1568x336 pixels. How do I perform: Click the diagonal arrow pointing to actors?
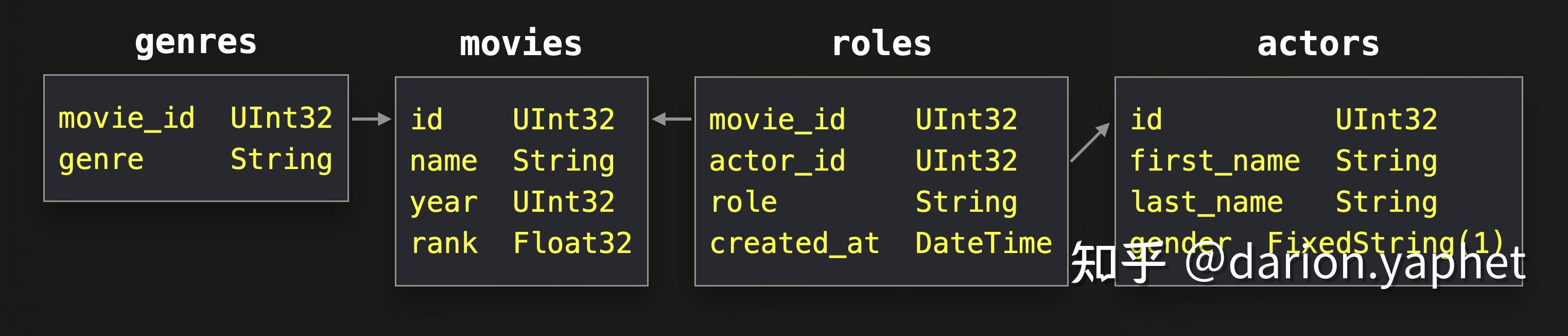point(1090,143)
